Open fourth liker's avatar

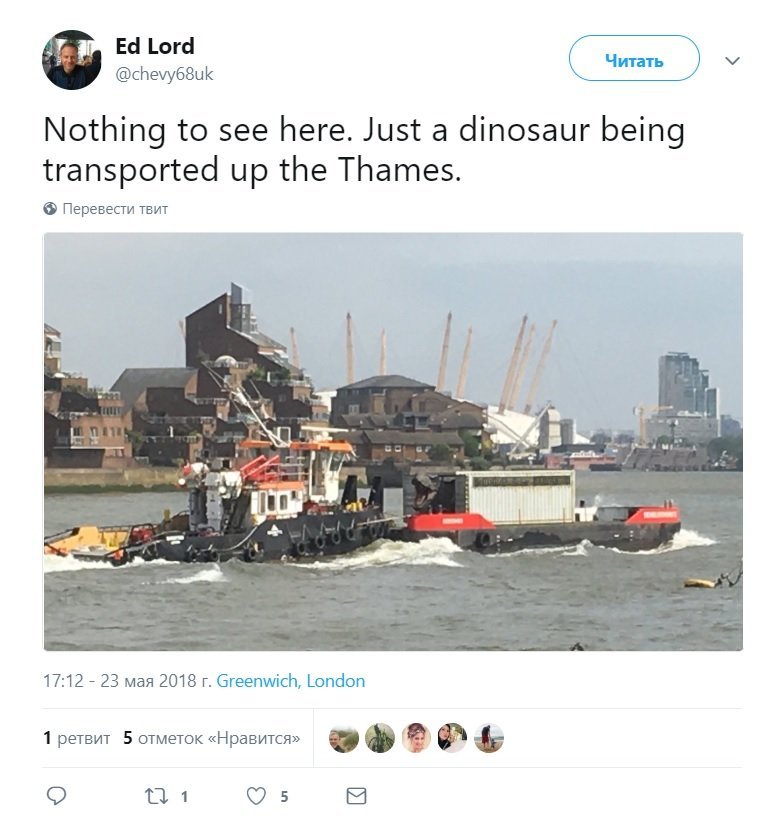point(452,738)
